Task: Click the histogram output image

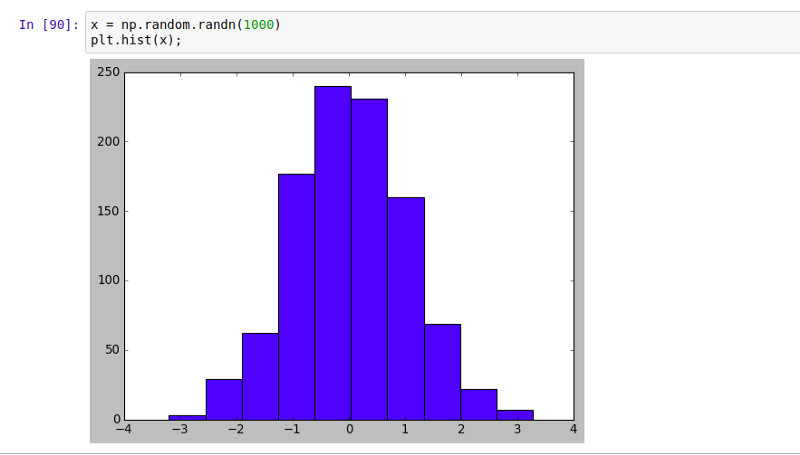Action: point(337,250)
